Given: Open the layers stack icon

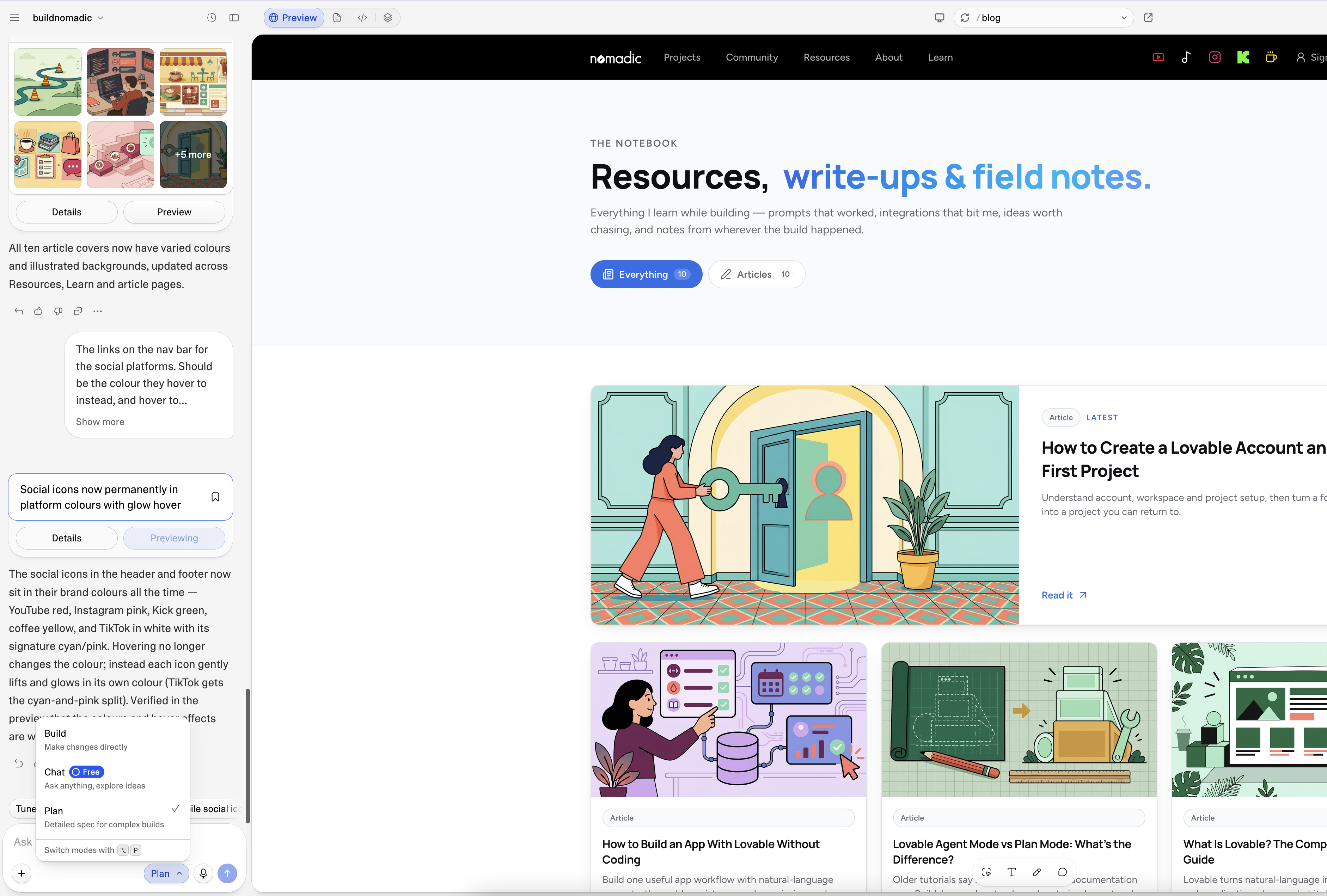Looking at the screenshot, I should coord(388,18).
